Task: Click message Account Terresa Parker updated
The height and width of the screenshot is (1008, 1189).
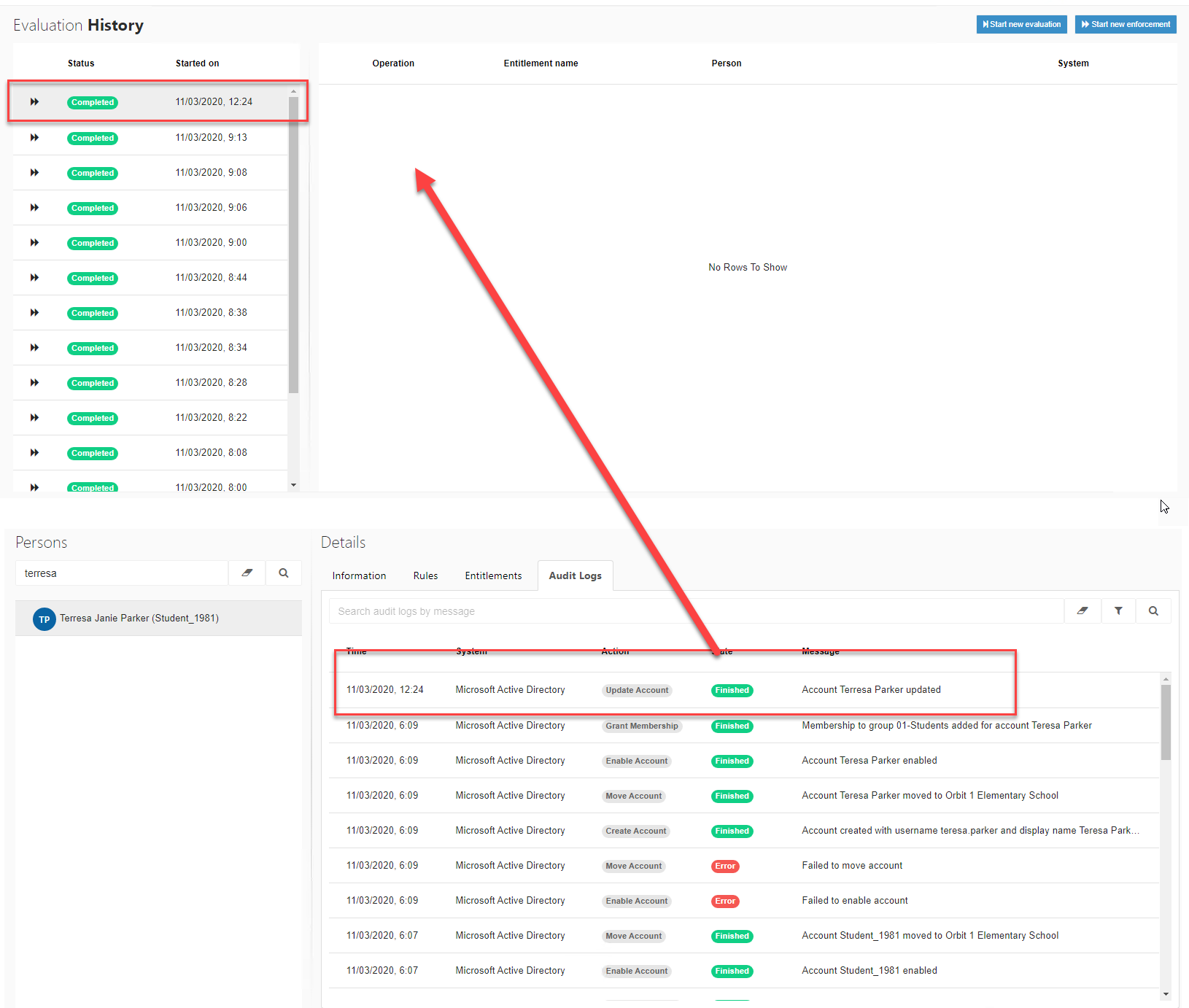Action: [871, 690]
